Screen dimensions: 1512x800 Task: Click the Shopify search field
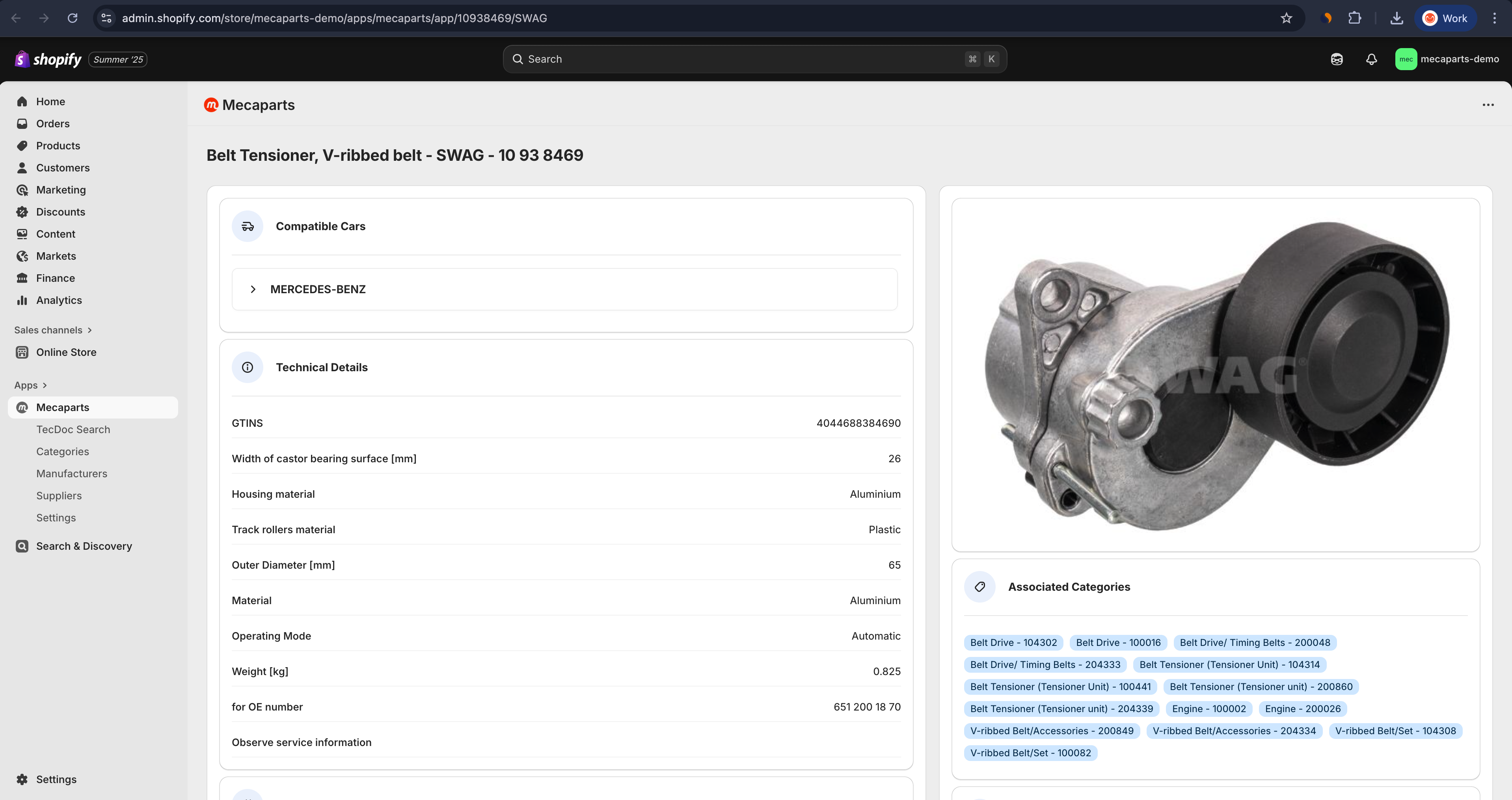point(754,59)
